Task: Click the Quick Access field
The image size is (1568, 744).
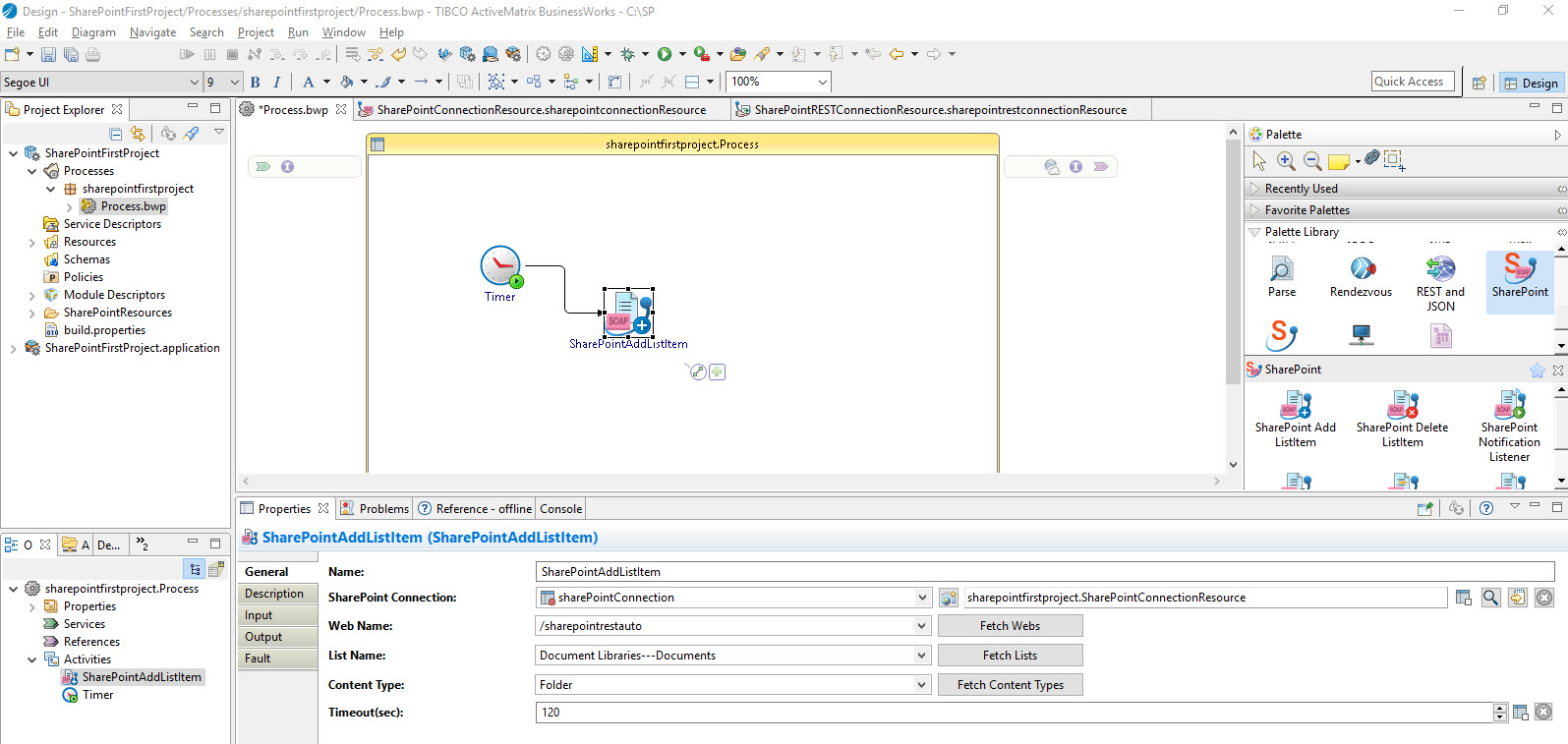Action: (x=1413, y=82)
